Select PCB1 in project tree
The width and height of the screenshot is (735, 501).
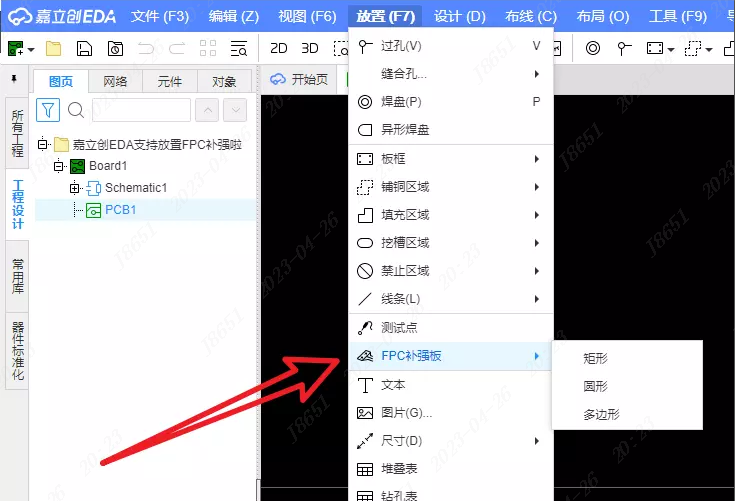tap(120, 209)
